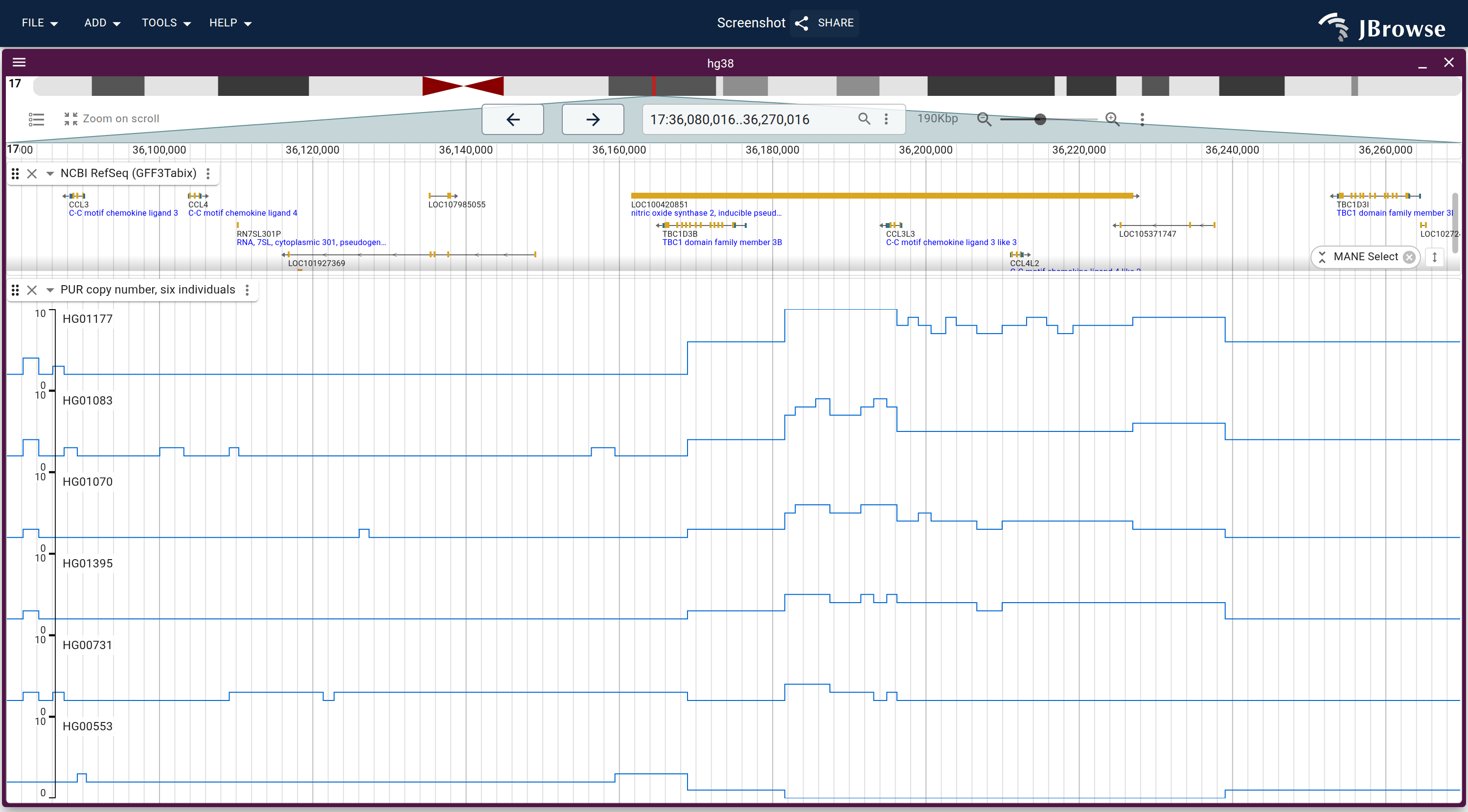Click the HG01177 sample label
The width and height of the screenshot is (1468, 812).
pos(88,319)
